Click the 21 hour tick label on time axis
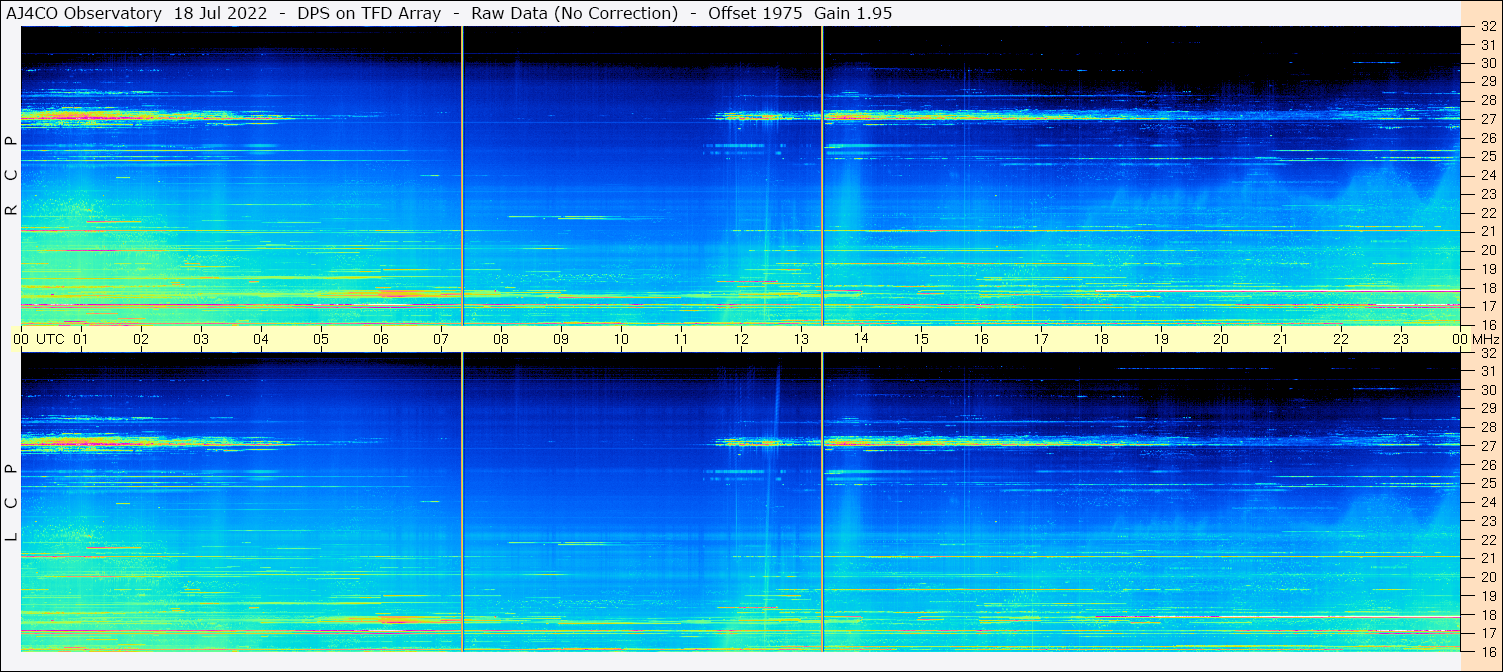This screenshot has height=672, width=1503. [x=1281, y=339]
